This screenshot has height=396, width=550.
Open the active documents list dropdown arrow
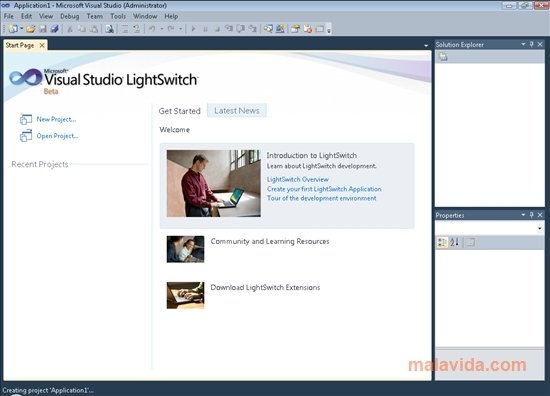click(x=426, y=46)
